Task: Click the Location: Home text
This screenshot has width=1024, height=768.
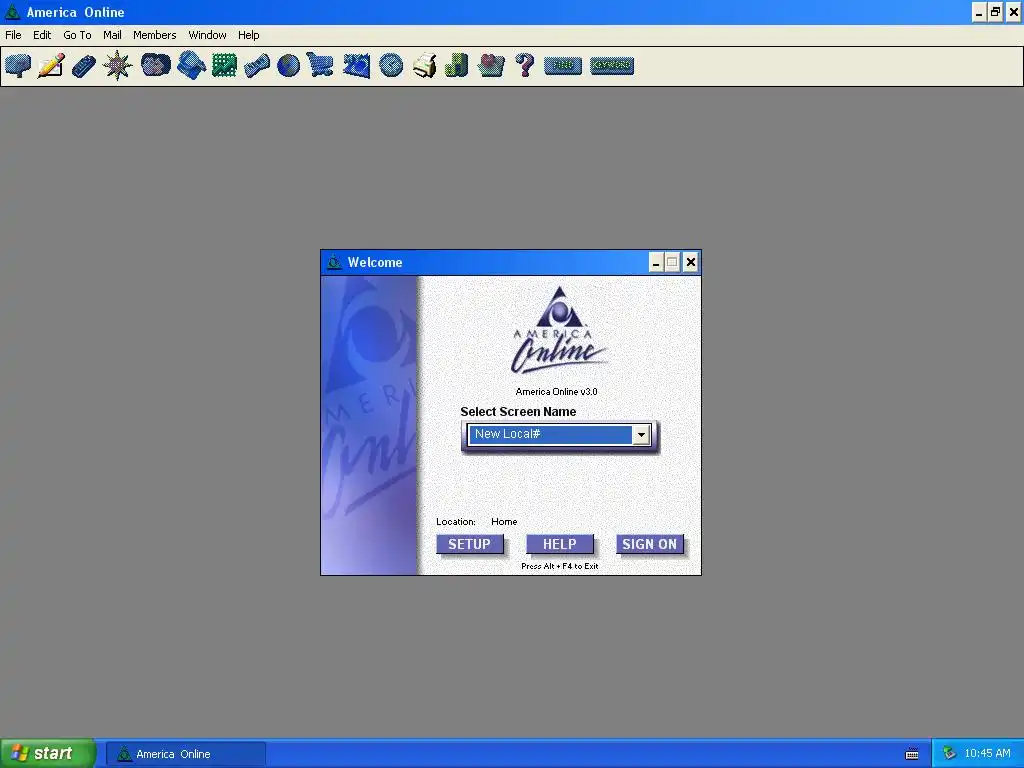Action: (x=477, y=522)
